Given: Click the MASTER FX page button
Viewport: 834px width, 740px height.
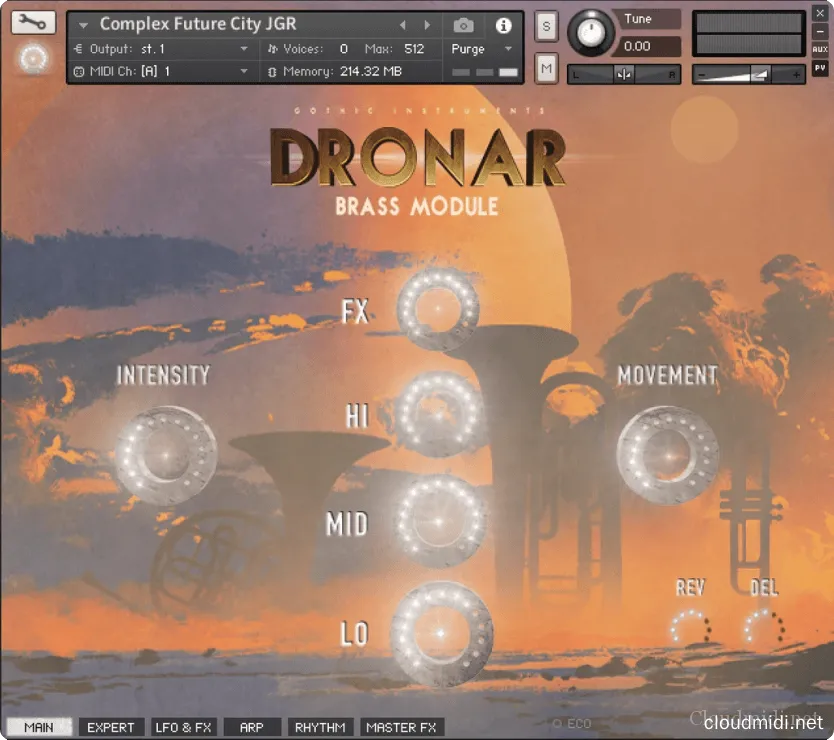Looking at the screenshot, I should tap(401, 727).
